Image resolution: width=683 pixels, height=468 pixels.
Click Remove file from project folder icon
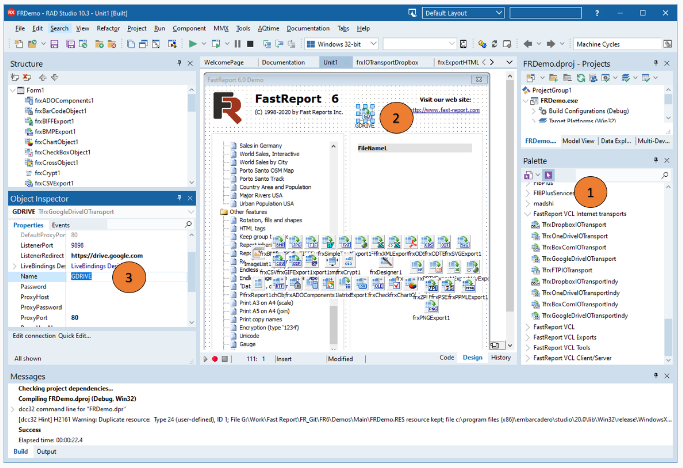click(x=112, y=44)
